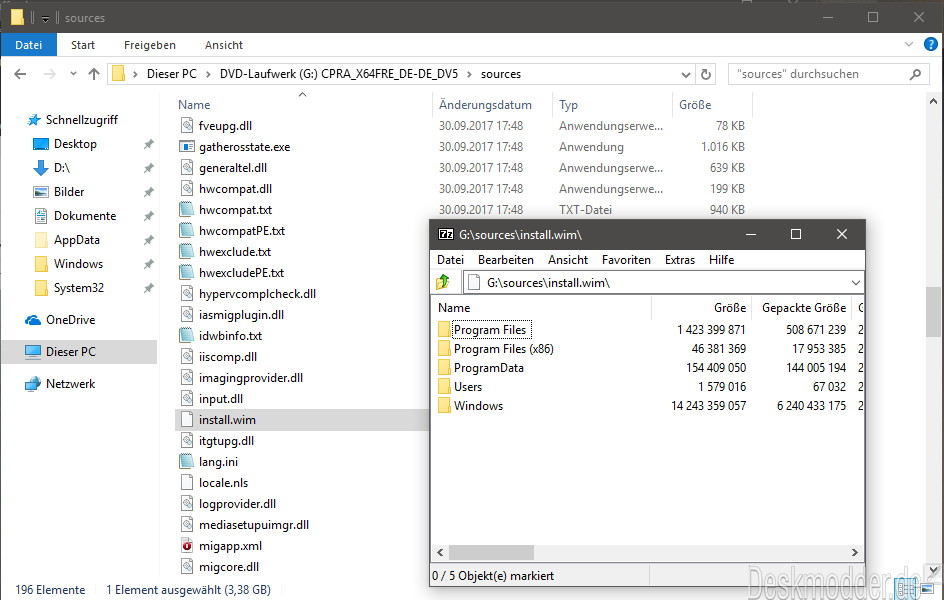Click the pin icon next to Dokumente

(149, 216)
